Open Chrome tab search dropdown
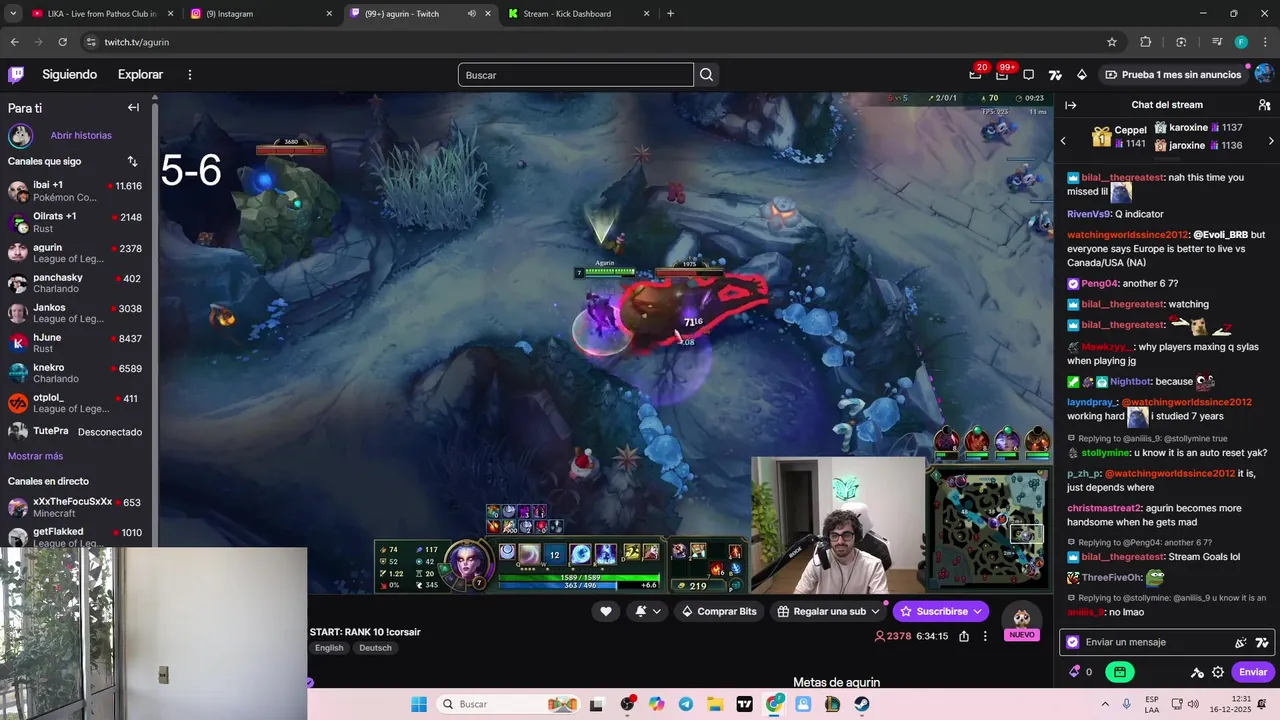This screenshot has height=720, width=1280. [x=13, y=14]
